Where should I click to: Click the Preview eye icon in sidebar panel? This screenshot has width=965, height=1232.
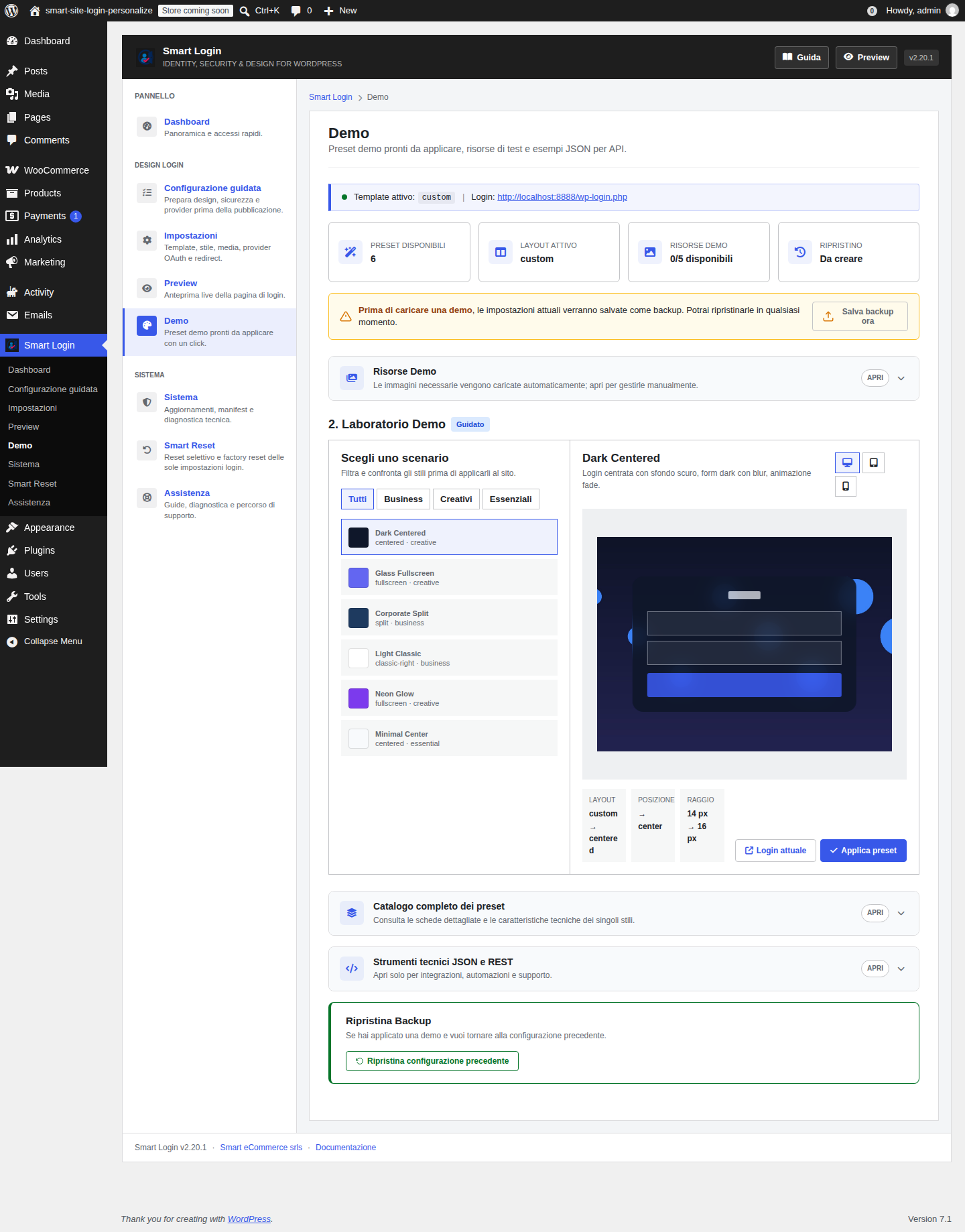point(147,288)
